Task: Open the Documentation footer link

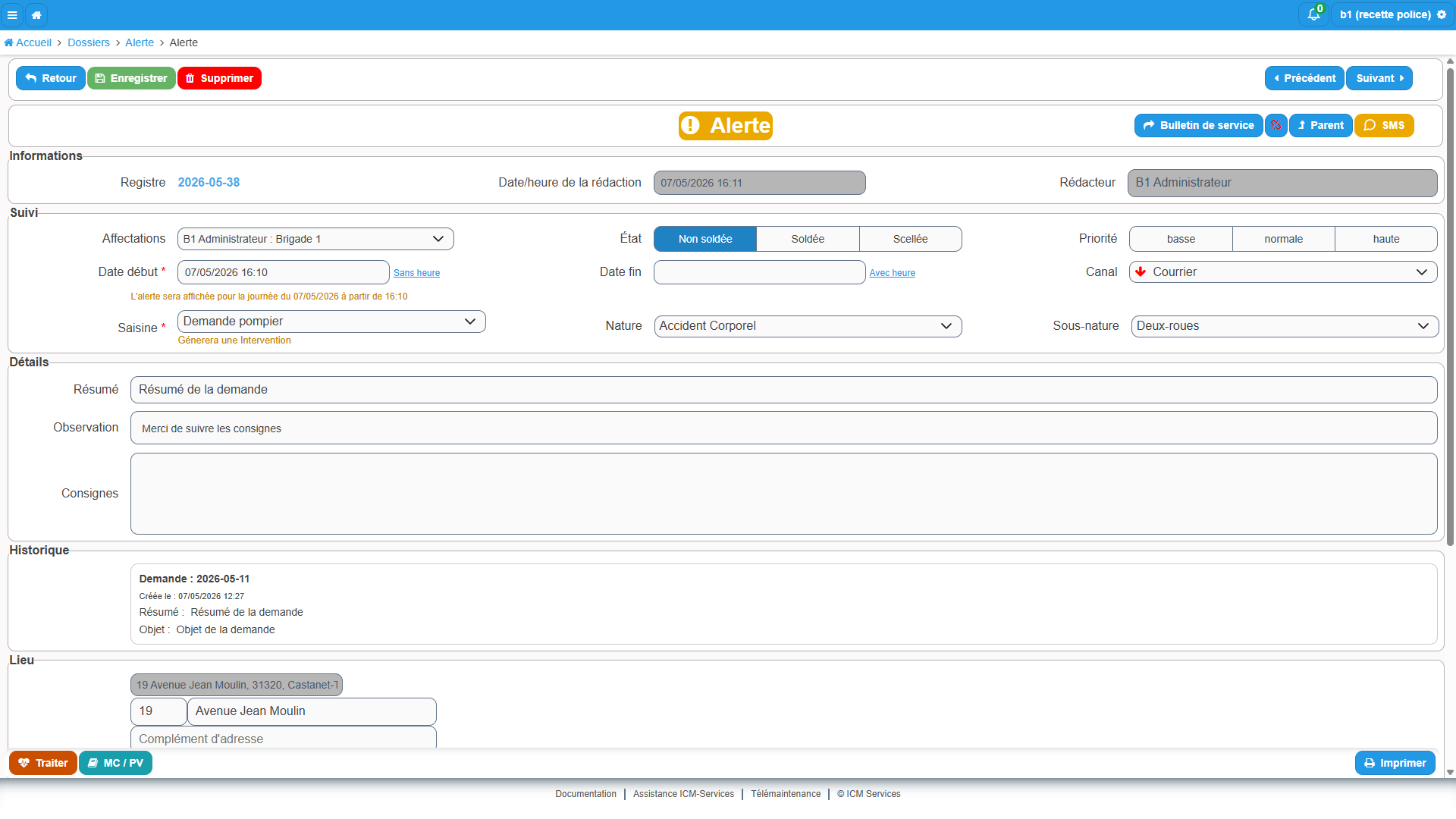Action: coord(585,794)
